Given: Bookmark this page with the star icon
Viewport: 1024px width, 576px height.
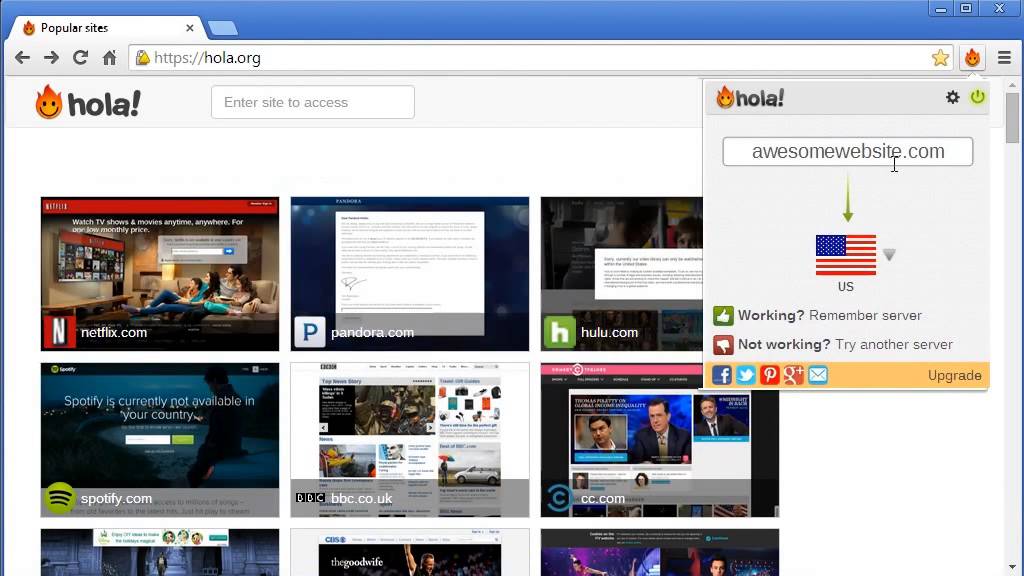Looking at the screenshot, I should (x=940, y=57).
